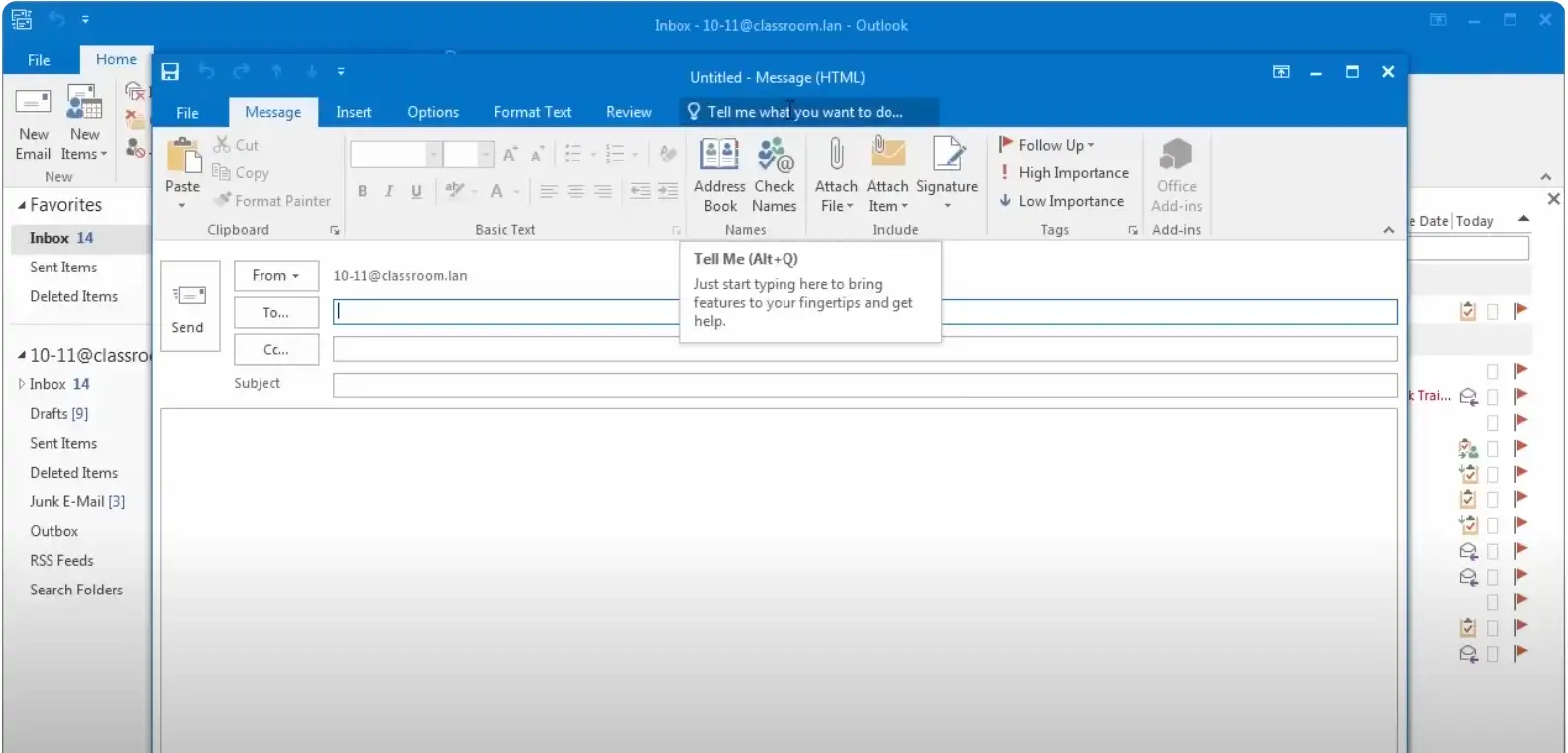Switch to the Insert ribbon tab
Image resolution: width=1568 pixels, height=753 pixels.
point(354,112)
